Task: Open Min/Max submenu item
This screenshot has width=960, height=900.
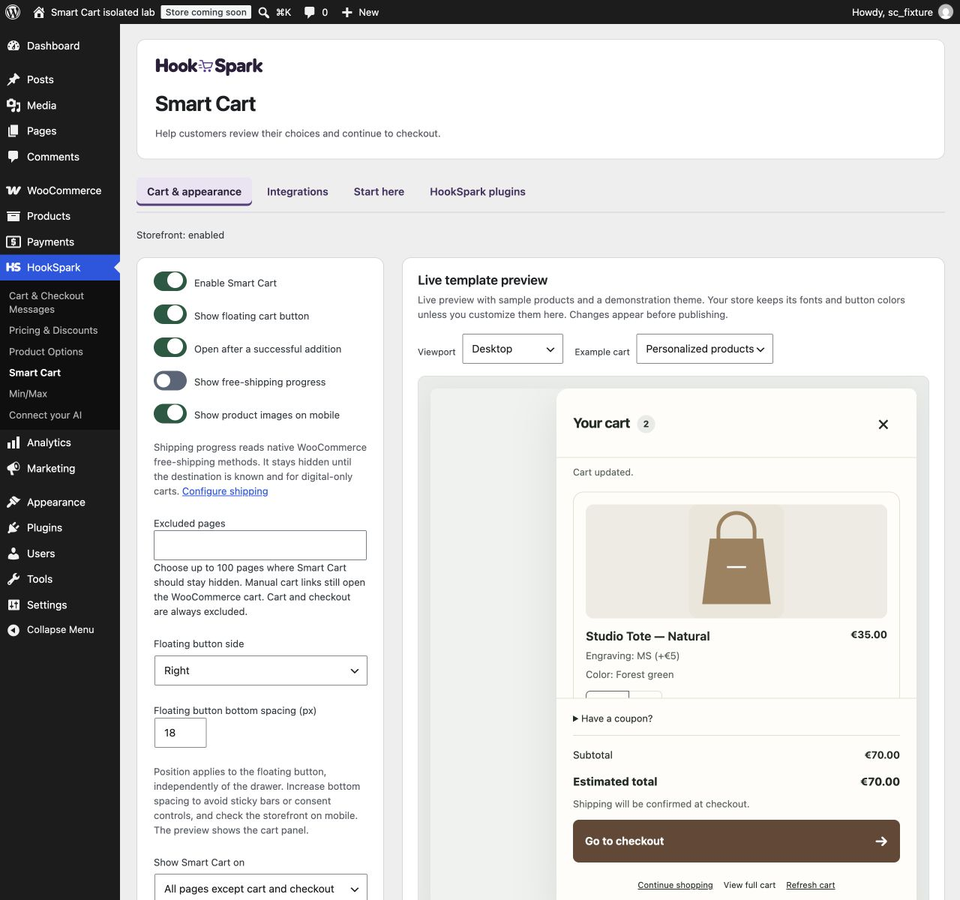Action: click(28, 394)
